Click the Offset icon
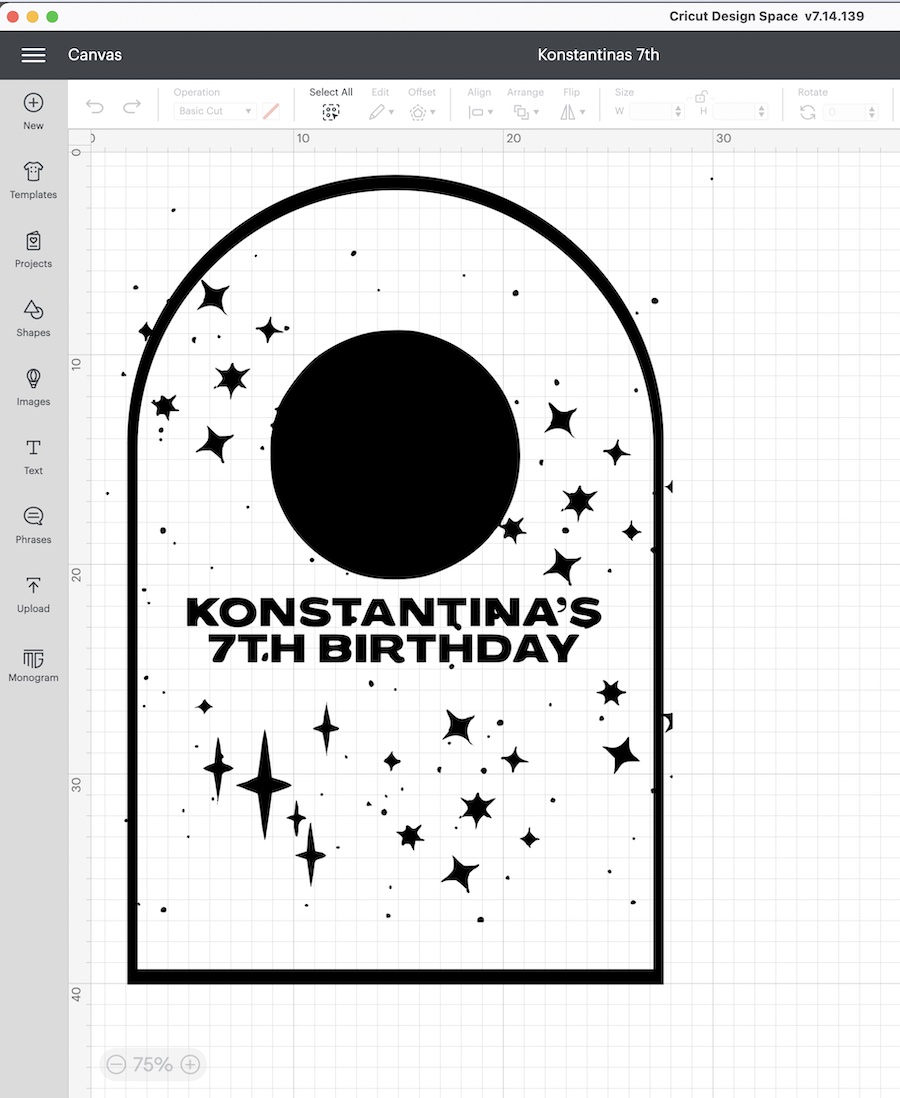The image size is (900, 1098). click(418, 112)
